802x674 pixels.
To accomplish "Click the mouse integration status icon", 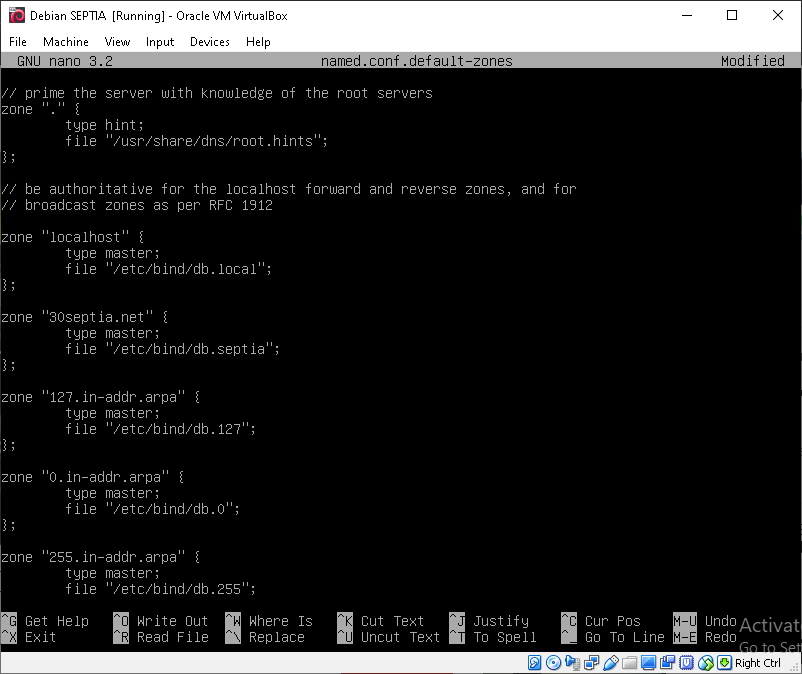I will [705, 663].
